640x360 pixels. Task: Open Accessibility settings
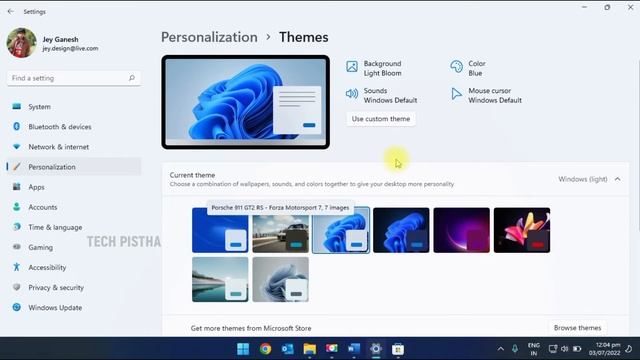[74, 267]
